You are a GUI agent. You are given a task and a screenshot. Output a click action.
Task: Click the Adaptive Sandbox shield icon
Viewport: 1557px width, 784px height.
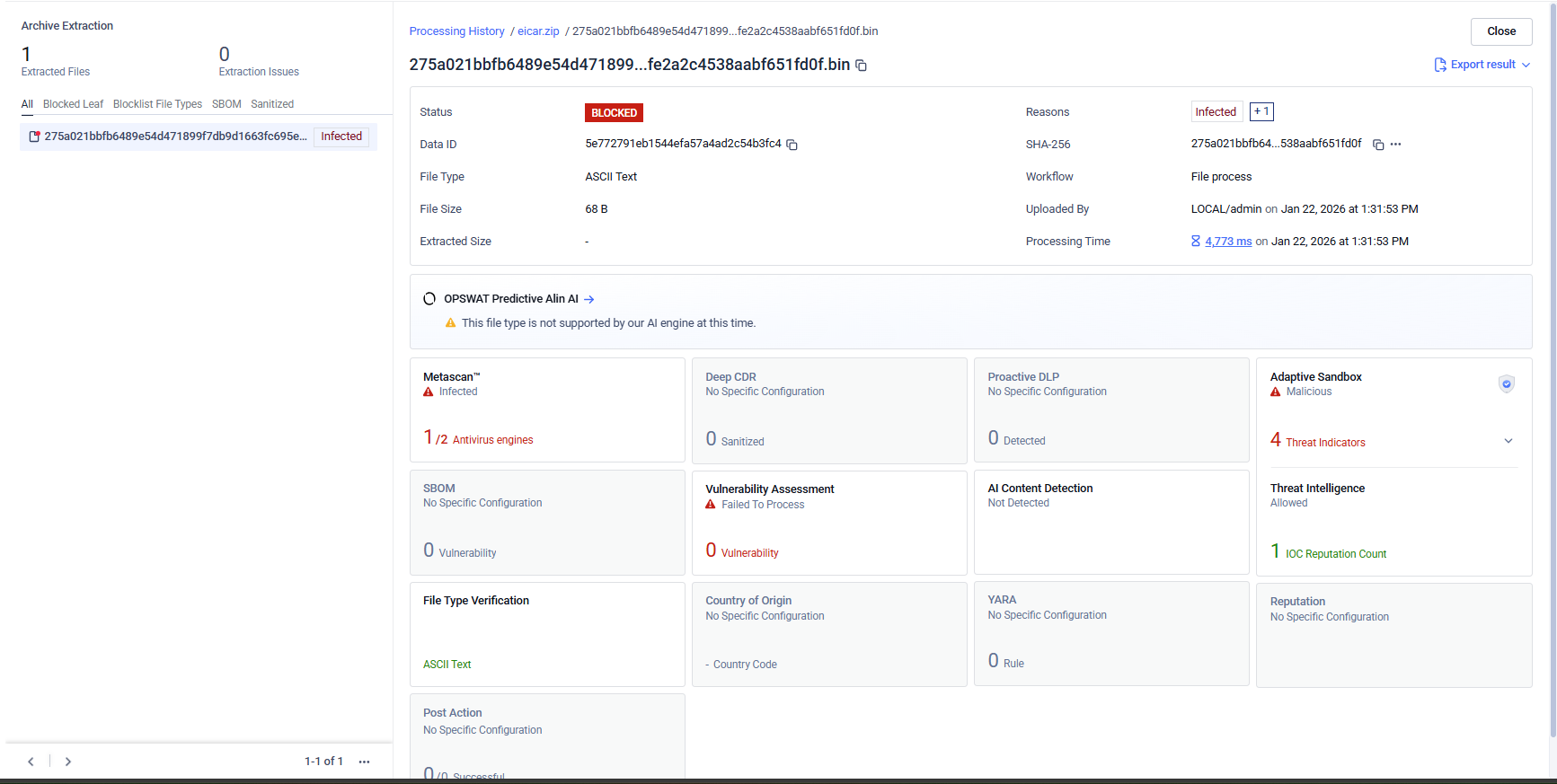coord(1507,384)
